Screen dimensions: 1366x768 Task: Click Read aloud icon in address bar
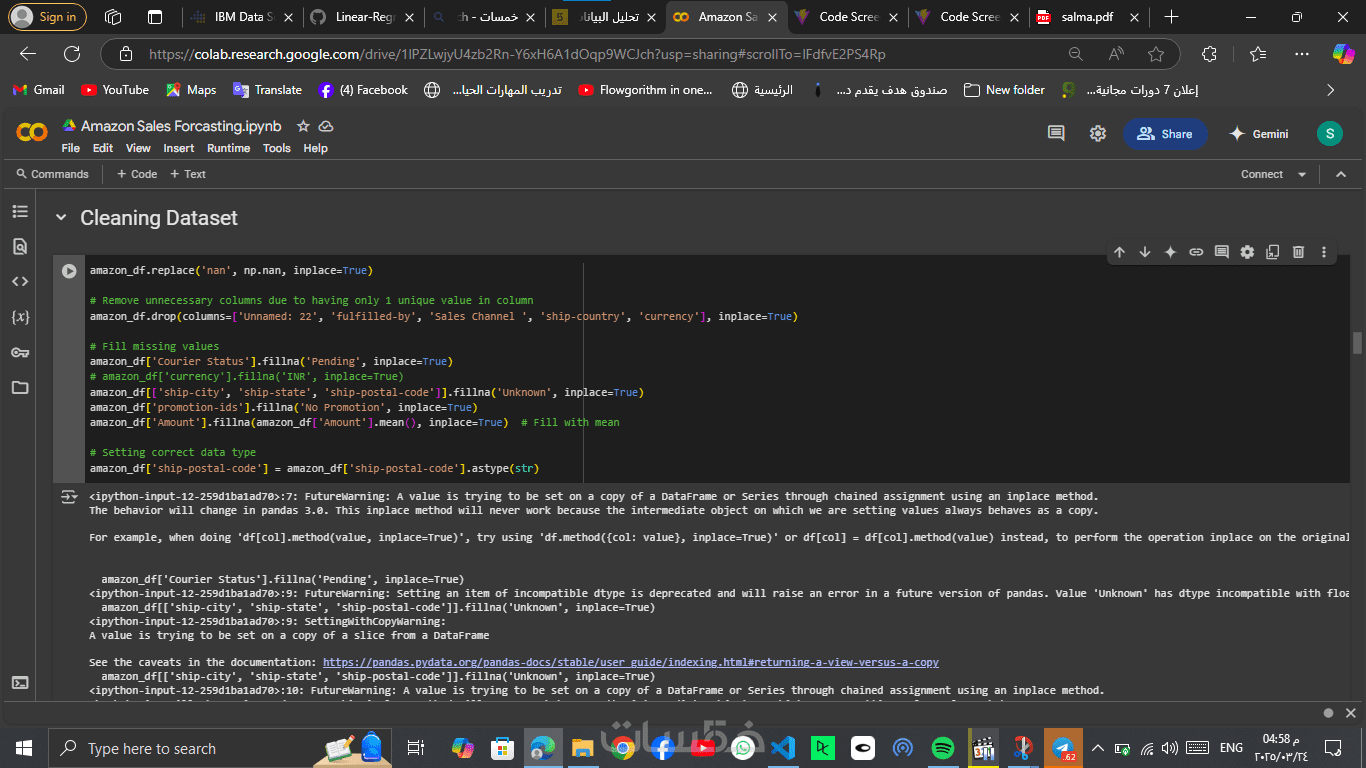coord(1116,54)
